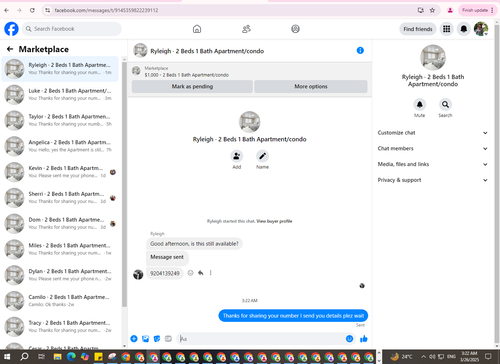The width and height of the screenshot is (500, 364).
Task: Open the Windows Start menu
Action: pos(7,357)
